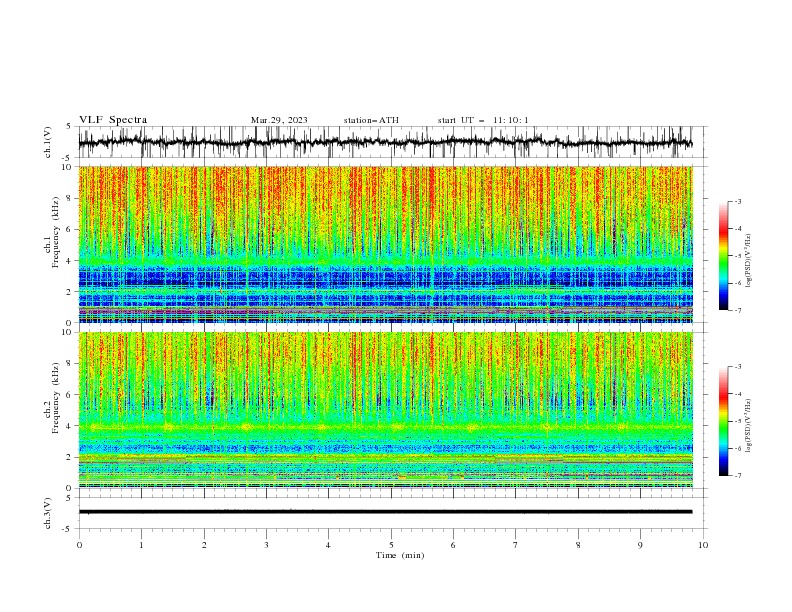Click the log(PSD) label beside ch.2 colorbar
This screenshot has width=792, height=612.
748,425
